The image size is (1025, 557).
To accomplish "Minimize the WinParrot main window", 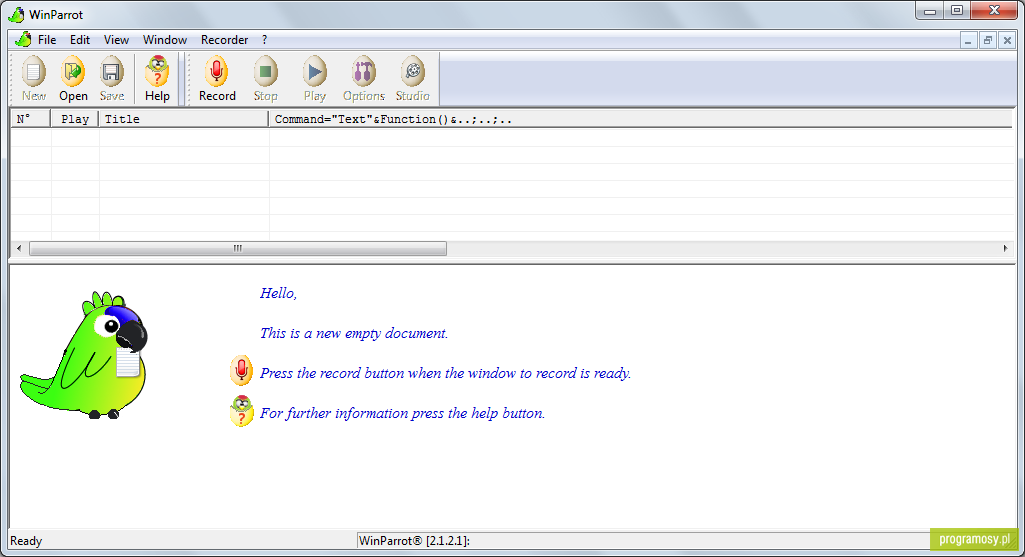I will pos(930,10).
